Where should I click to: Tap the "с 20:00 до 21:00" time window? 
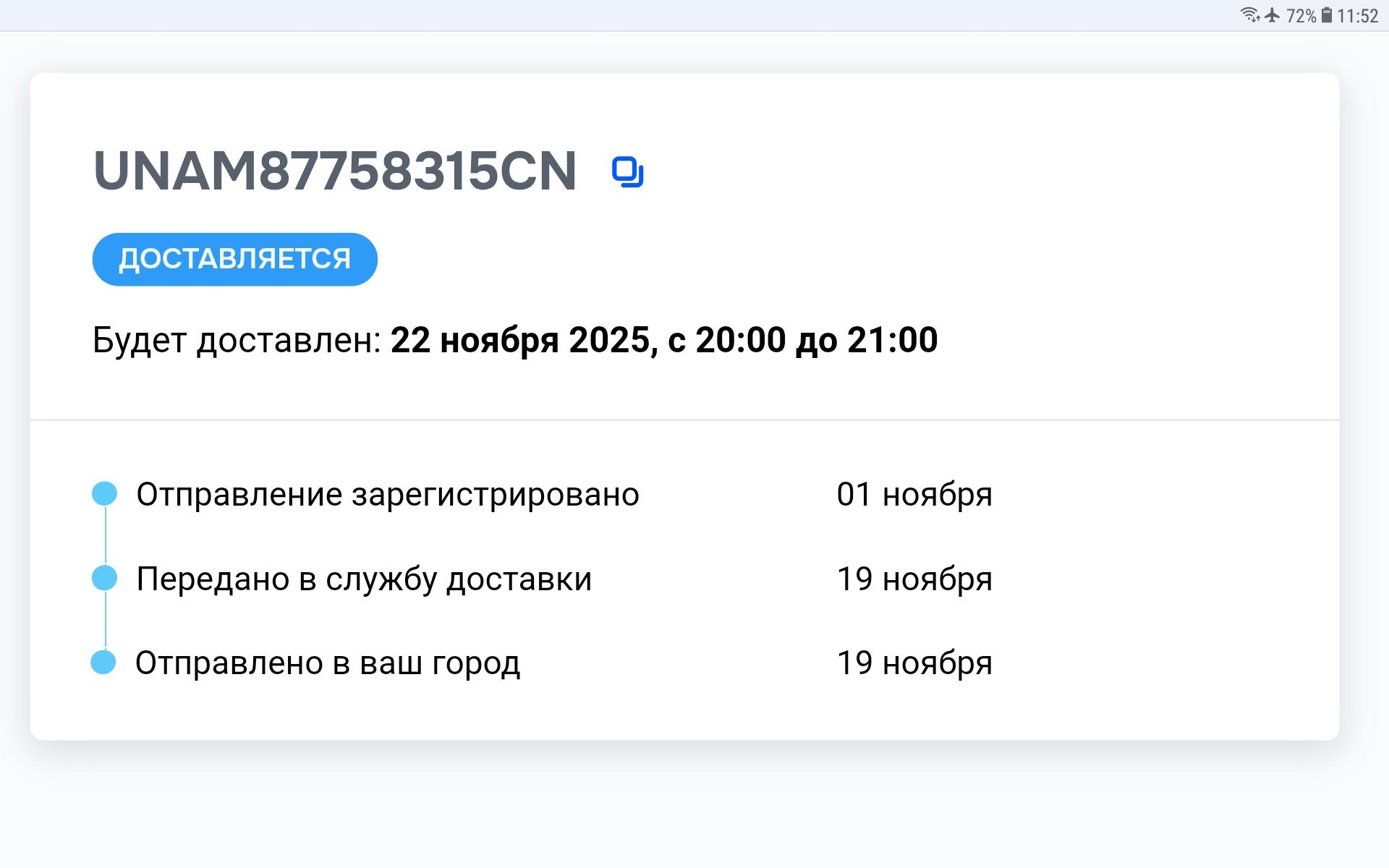click(802, 340)
